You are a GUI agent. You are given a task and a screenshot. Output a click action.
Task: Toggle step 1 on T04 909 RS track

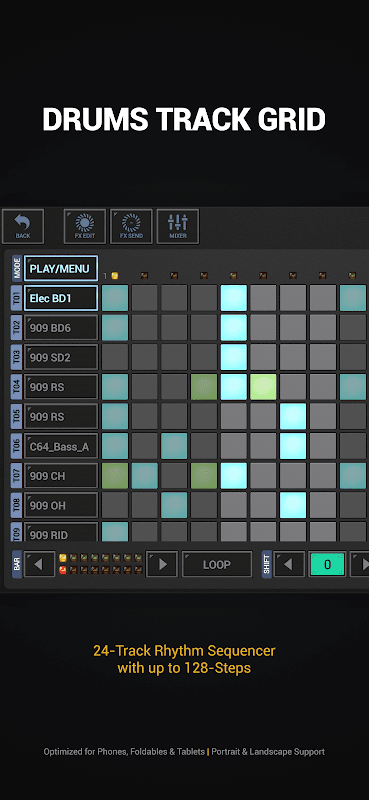[115, 387]
